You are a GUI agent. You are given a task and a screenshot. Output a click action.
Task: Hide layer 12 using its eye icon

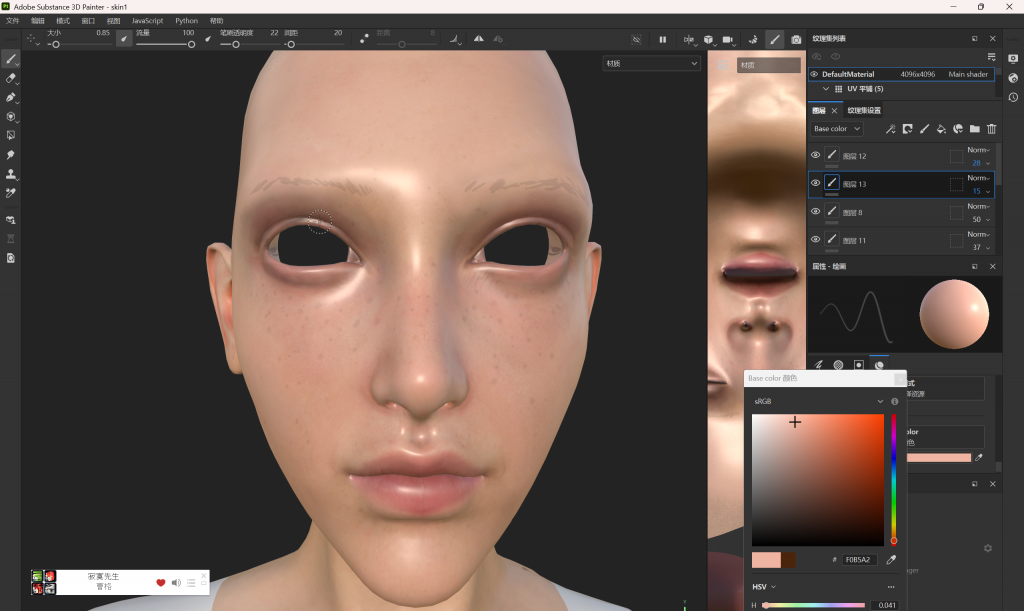(x=815, y=156)
